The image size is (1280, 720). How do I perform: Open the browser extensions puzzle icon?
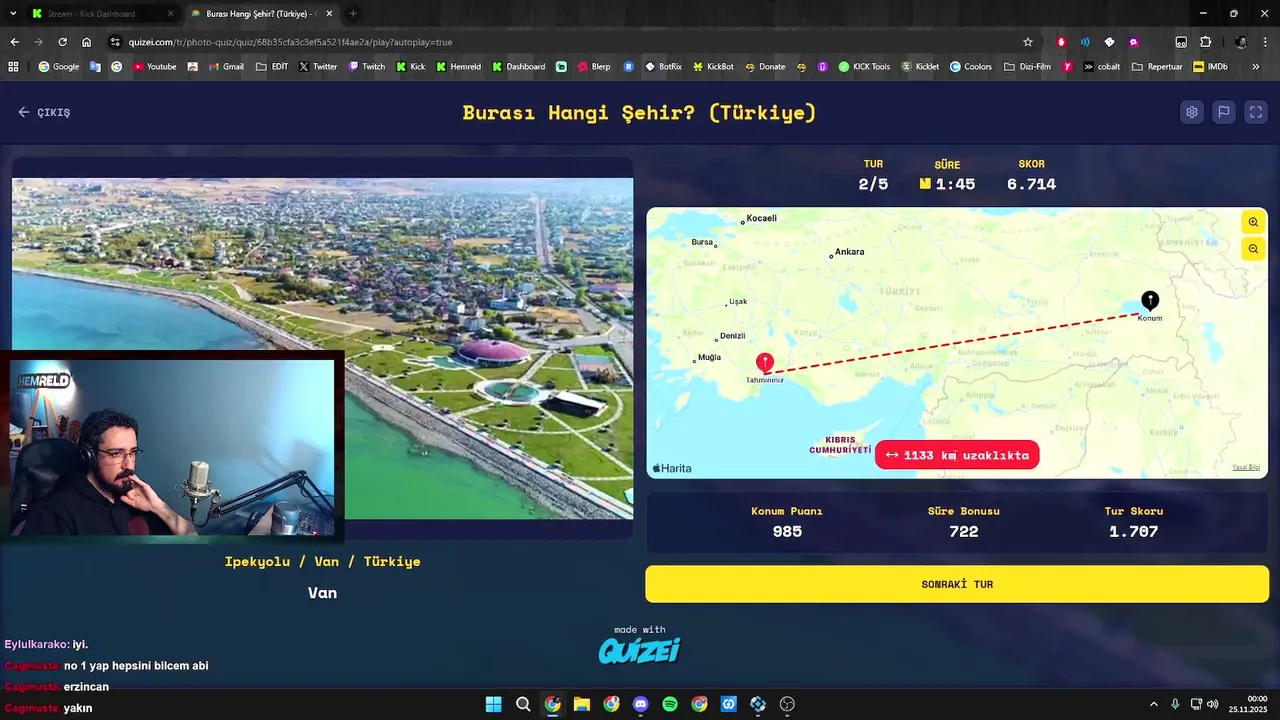tap(1205, 42)
